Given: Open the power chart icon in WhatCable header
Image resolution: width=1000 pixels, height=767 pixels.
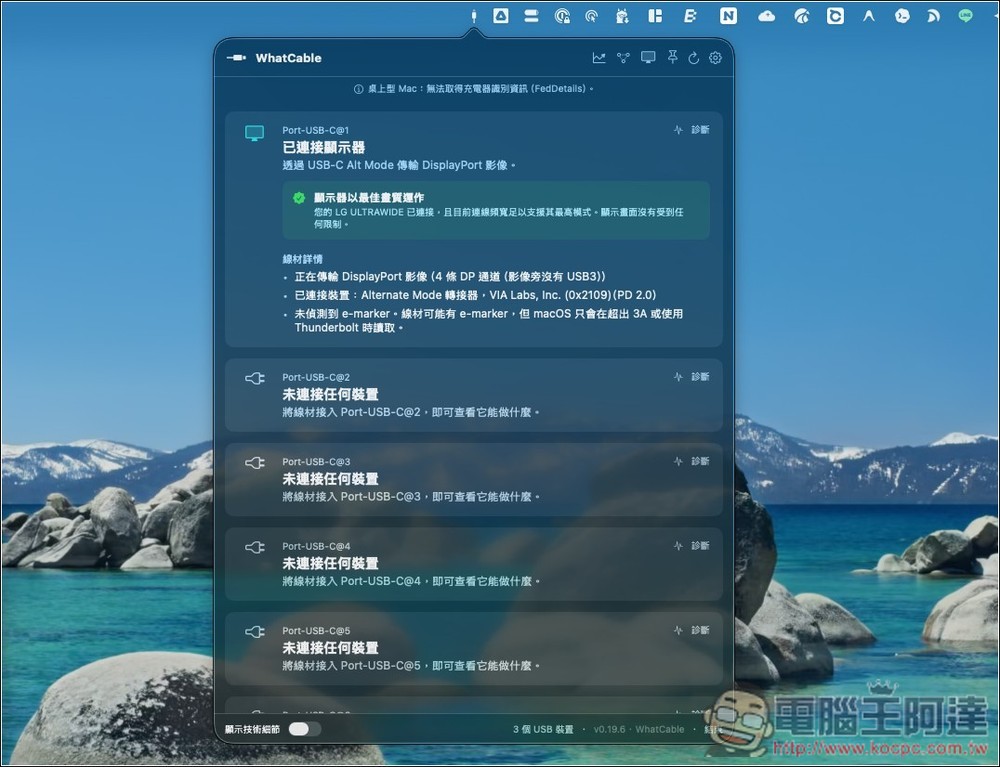Looking at the screenshot, I should [x=599, y=58].
